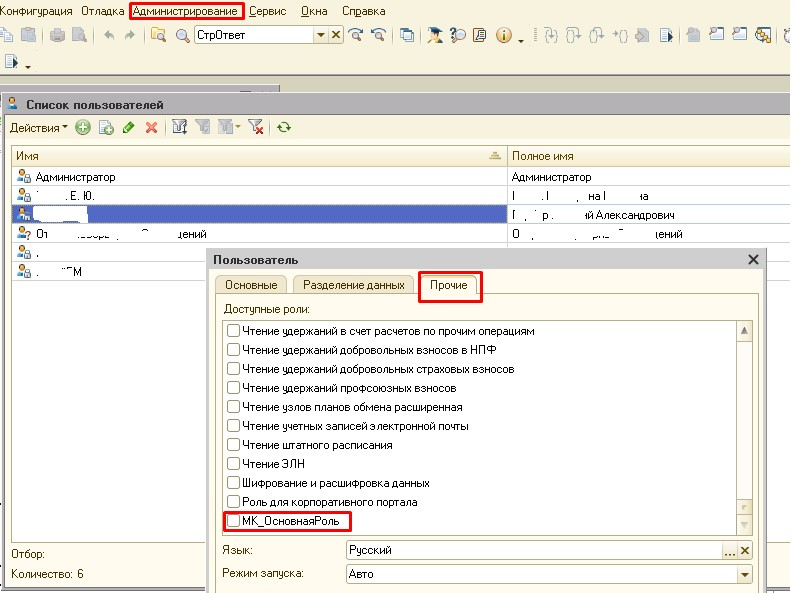Tick Шифрование и расшифровка данных role
Screen dimensions: 794x593
point(233,483)
